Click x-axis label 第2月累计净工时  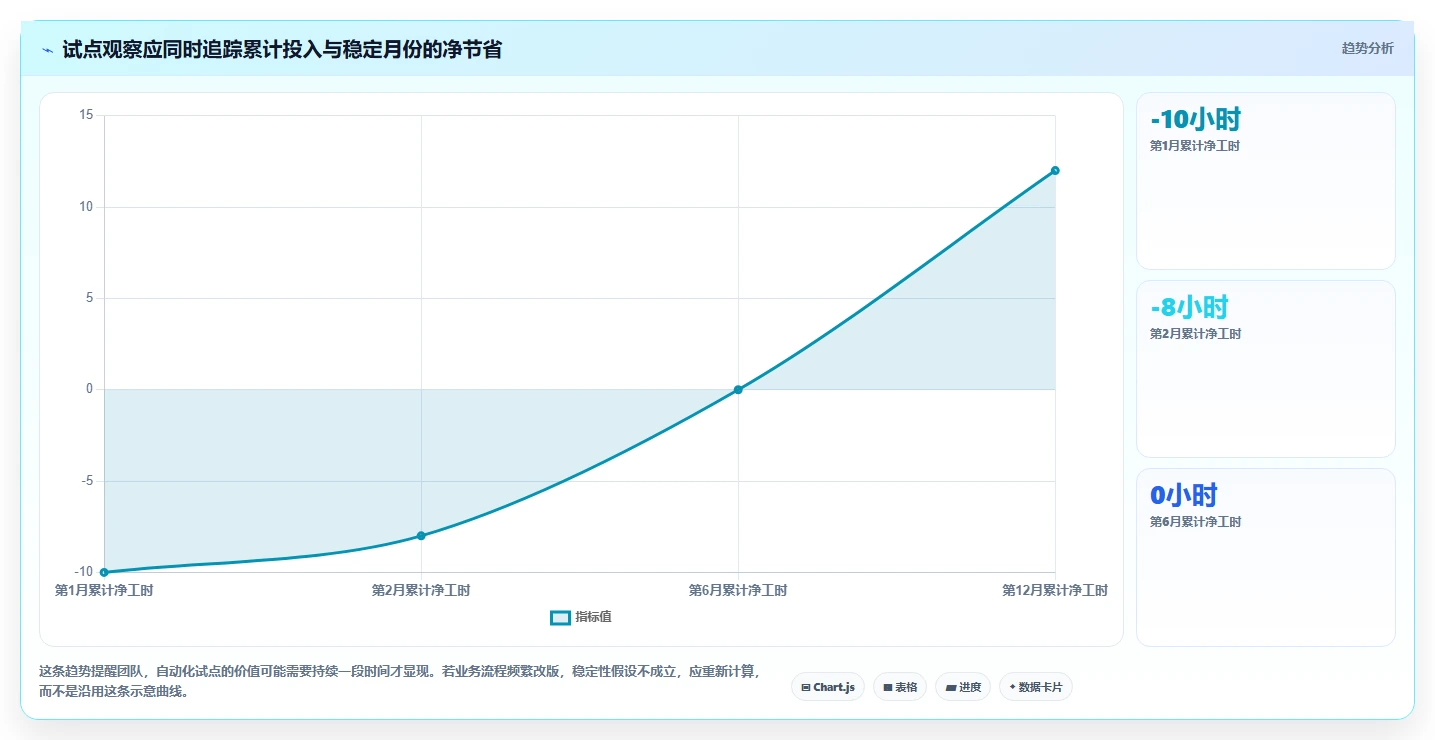pyautogui.click(x=421, y=591)
